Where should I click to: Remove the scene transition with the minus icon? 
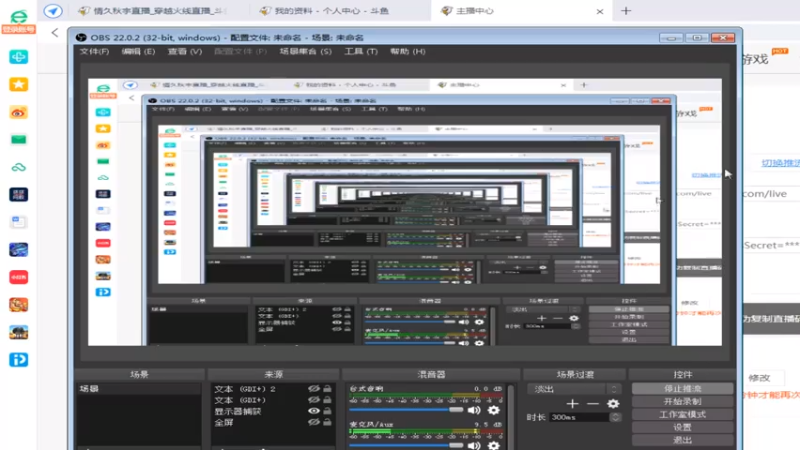[592, 404]
